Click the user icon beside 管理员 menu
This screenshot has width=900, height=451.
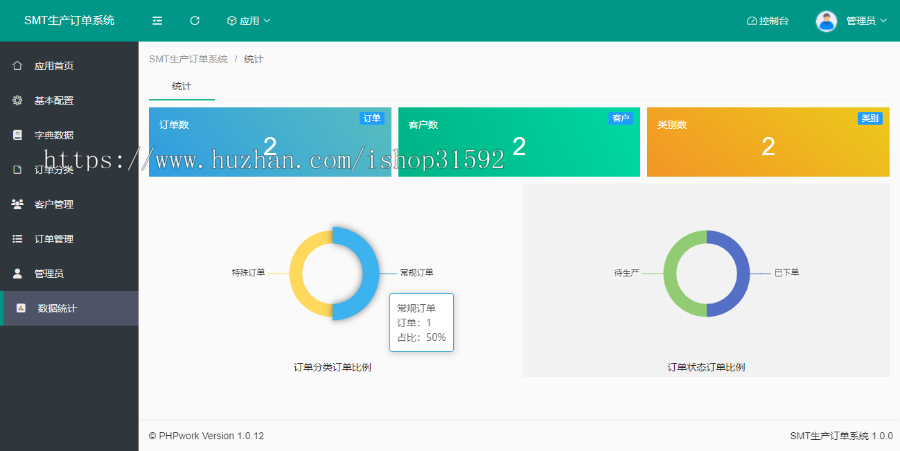tap(17, 273)
